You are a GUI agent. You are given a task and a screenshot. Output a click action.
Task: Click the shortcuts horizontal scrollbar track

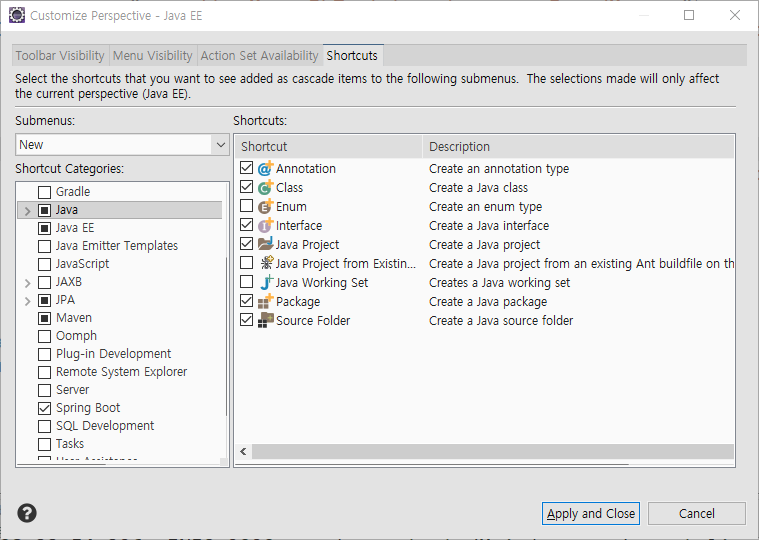coord(492,451)
